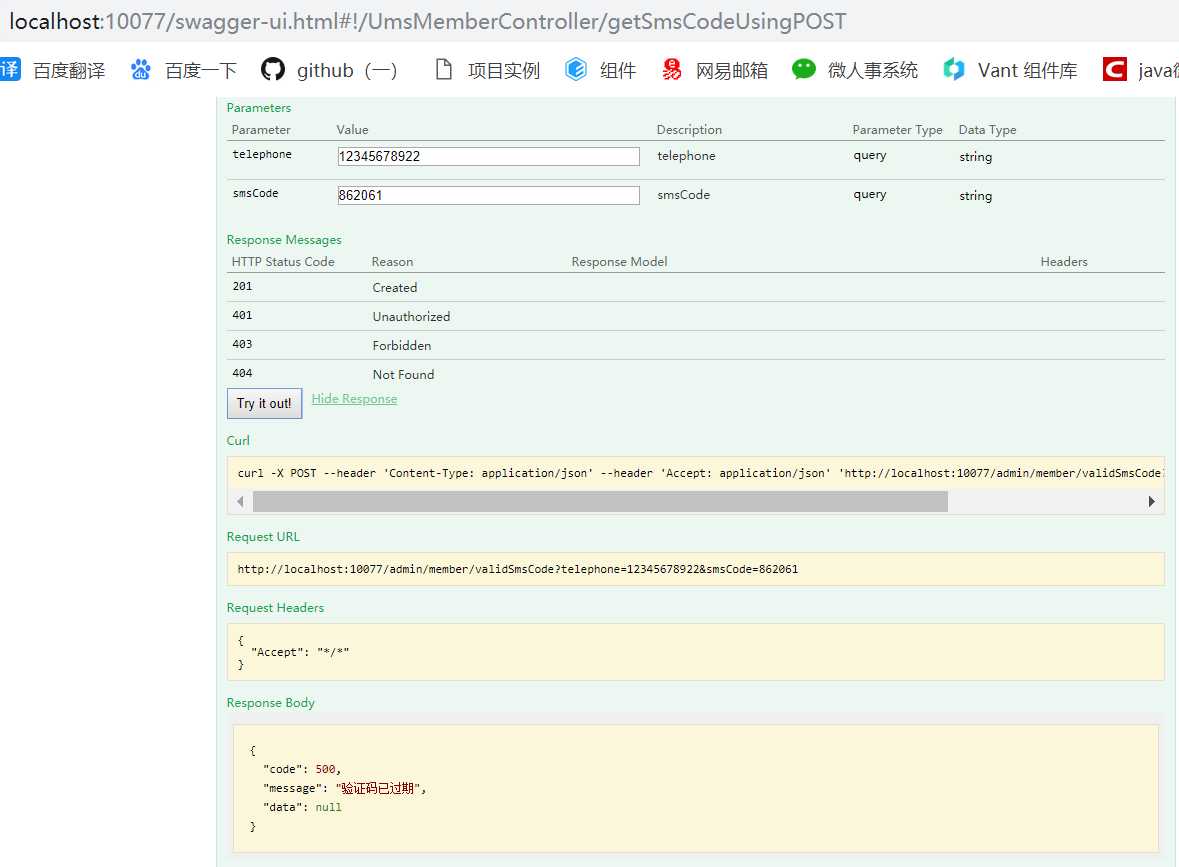This screenshot has width=1179, height=867.
Task: Click the Curl horizontal scrollbar thumb
Action: [600, 502]
